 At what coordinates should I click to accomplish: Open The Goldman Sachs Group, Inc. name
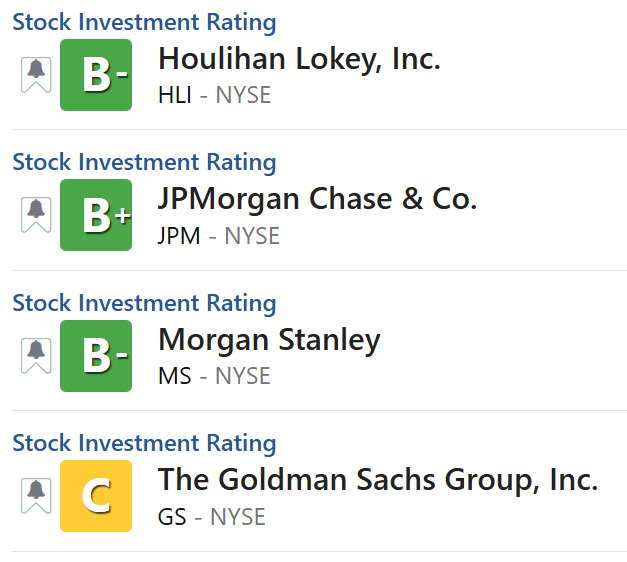(378, 480)
